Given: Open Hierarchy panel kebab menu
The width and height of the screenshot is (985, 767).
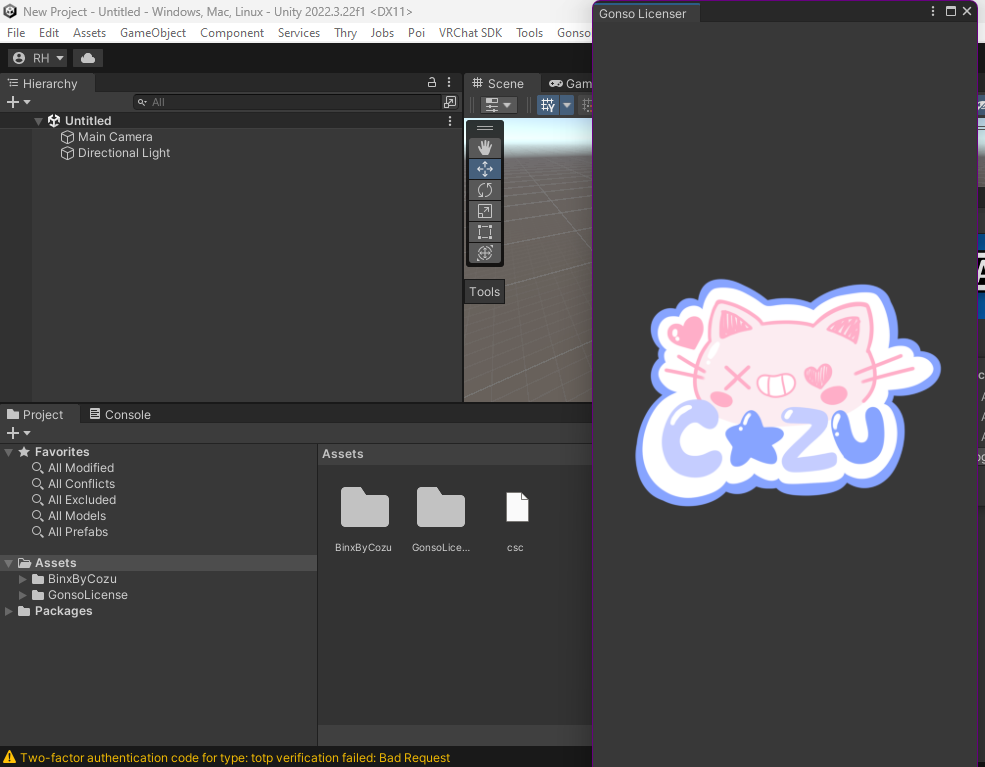Looking at the screenshot, I should (x=449, y=82).
